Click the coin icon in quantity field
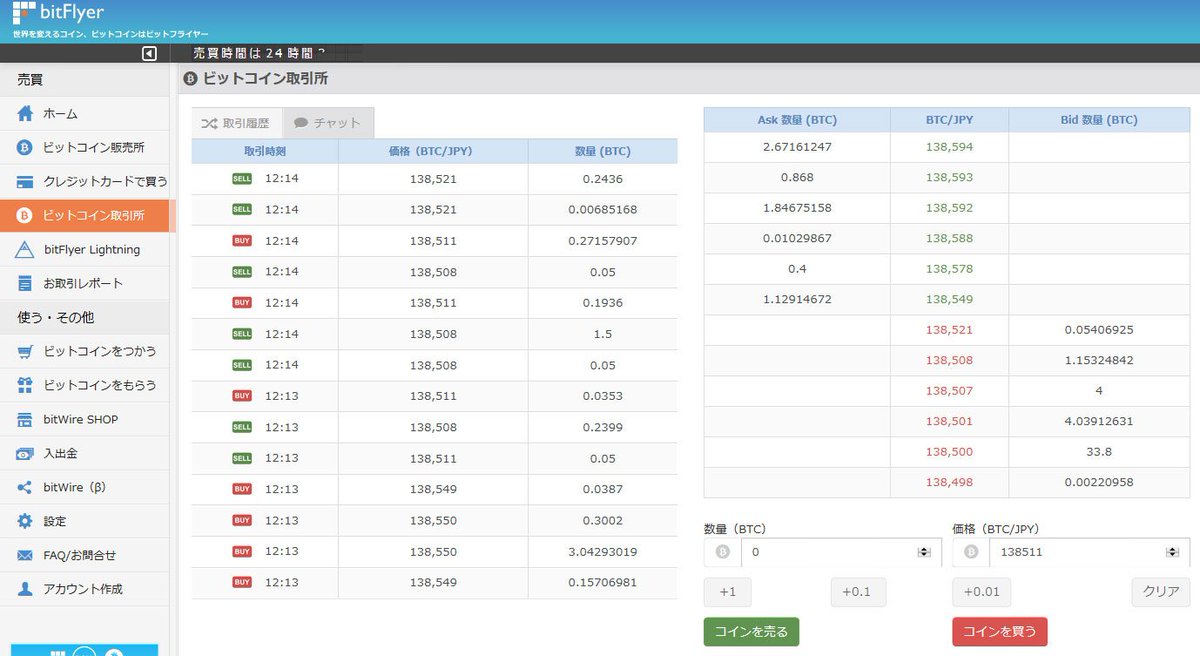The width and height of the screenshot is (1200, 656). click(x=722, y=552)
